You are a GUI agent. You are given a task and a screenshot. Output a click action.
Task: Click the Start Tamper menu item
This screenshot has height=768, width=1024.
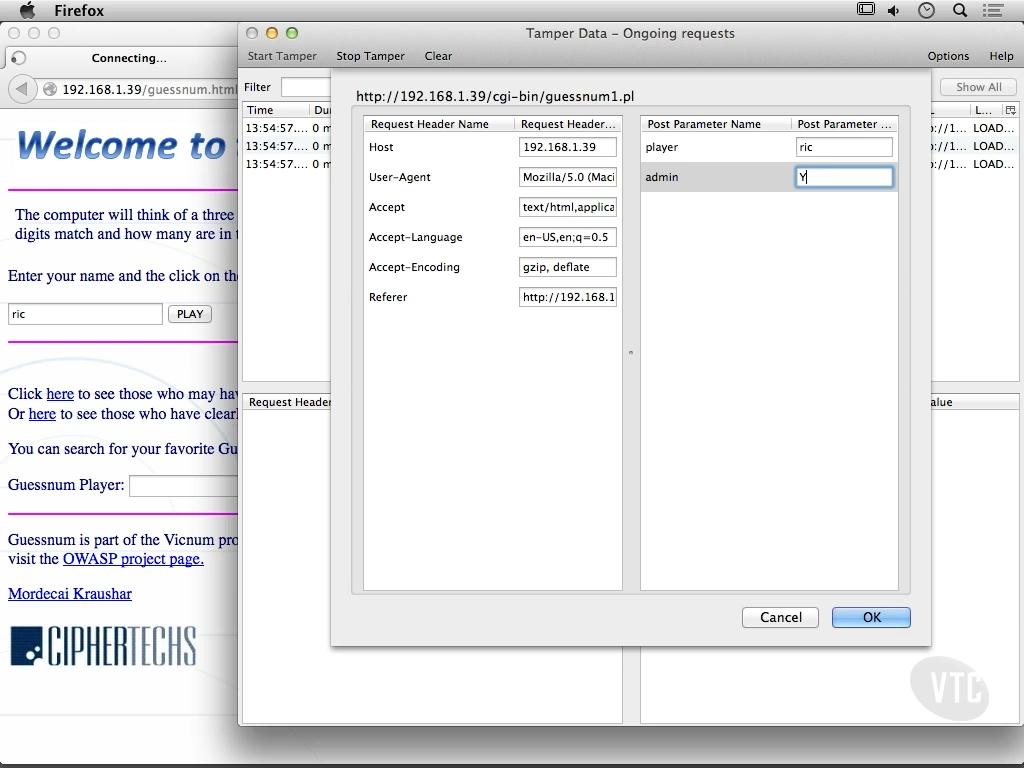pyautogui.click(x=281, y=56)
